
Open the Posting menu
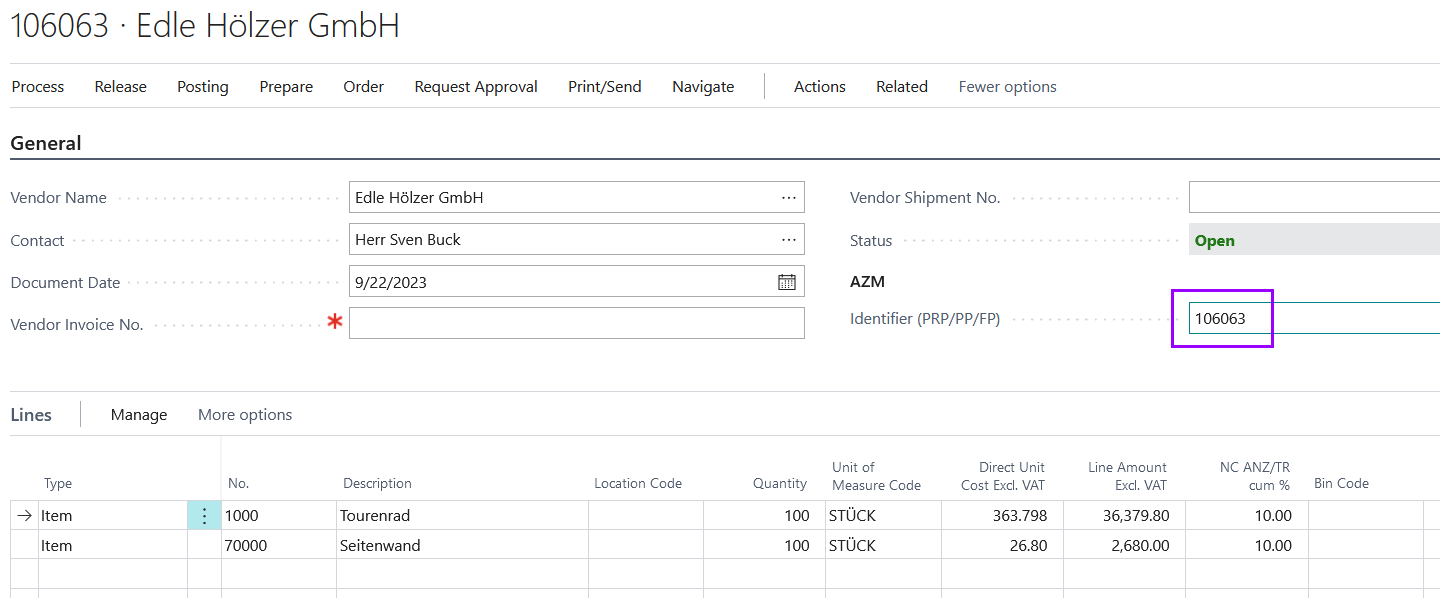point(203,87)
